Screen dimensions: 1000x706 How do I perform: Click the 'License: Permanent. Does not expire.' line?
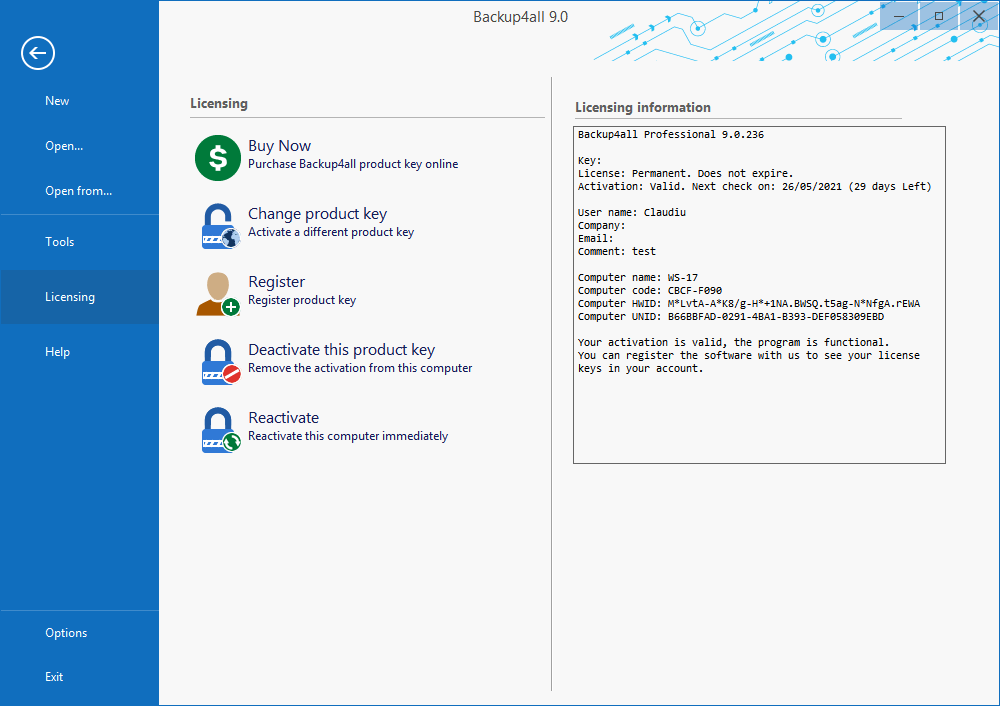click(x=686, y=173)
